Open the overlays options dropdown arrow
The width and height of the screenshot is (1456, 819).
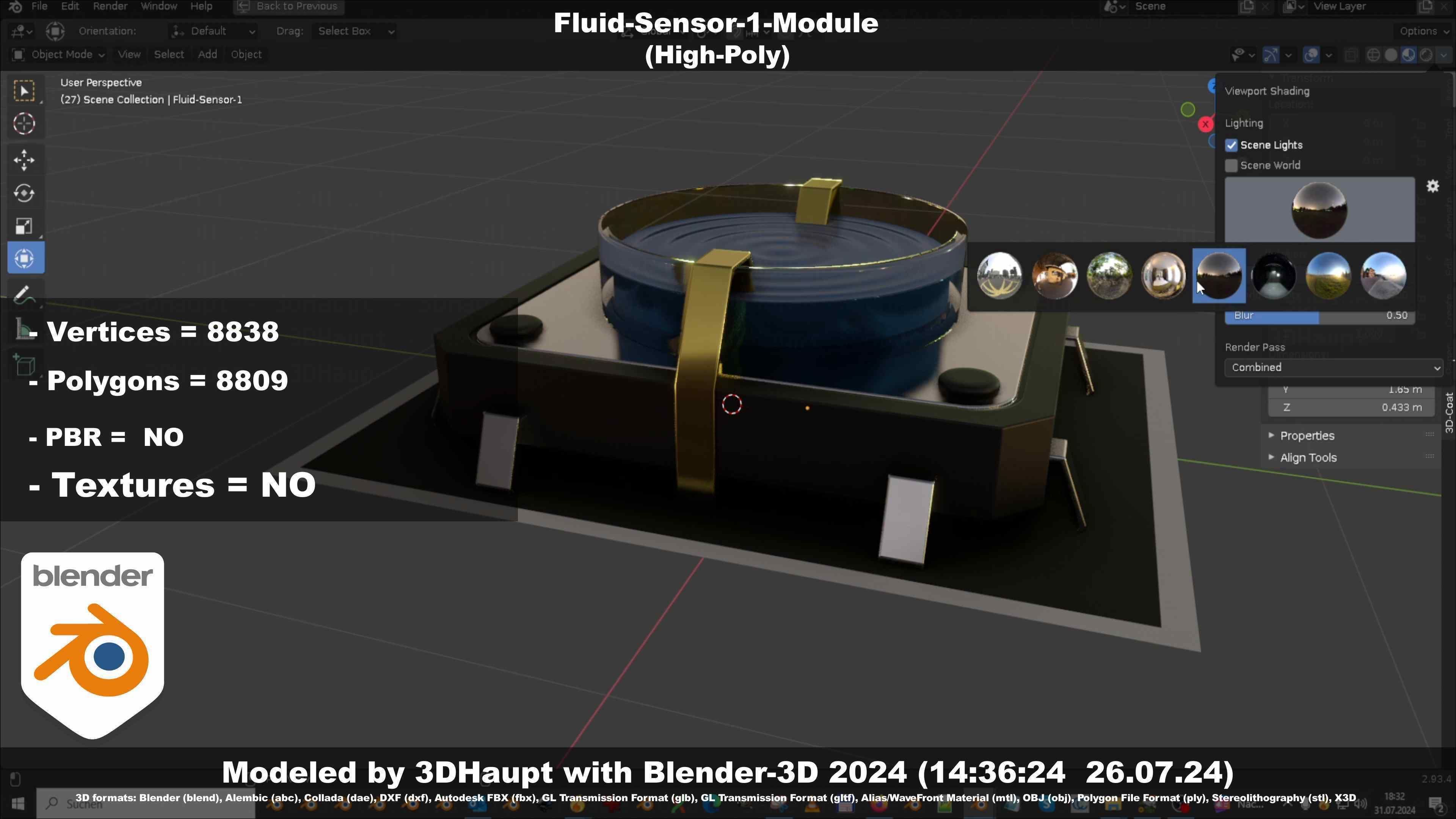(x=1329, y=55)
